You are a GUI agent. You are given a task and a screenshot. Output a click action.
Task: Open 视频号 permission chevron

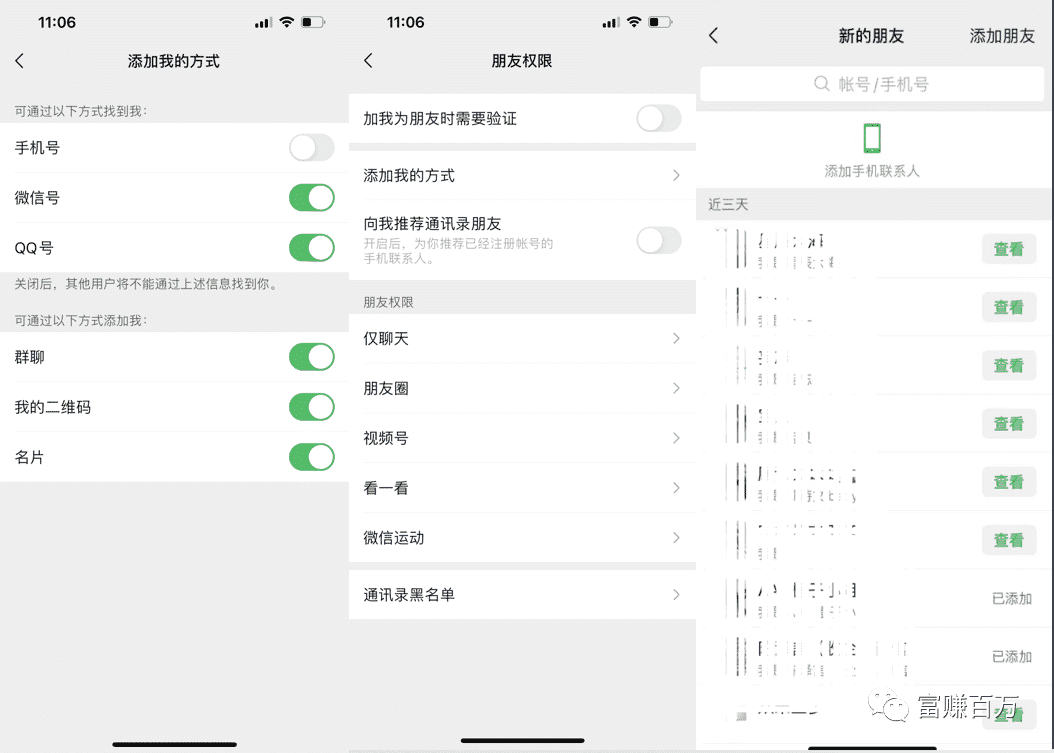point(676,438)
